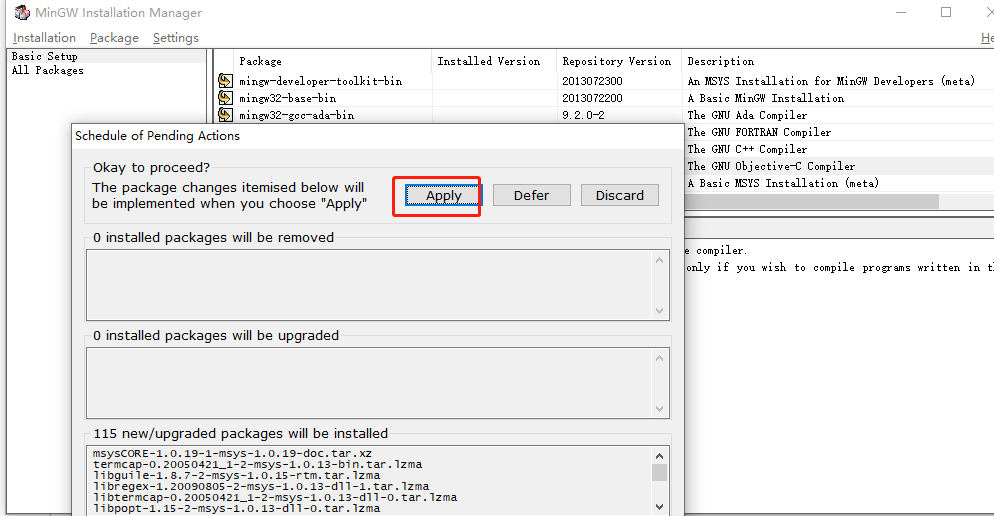The width and height of the screenshot is (994, 516).
Task: Open the Installation menu
Action: point(44,38)
